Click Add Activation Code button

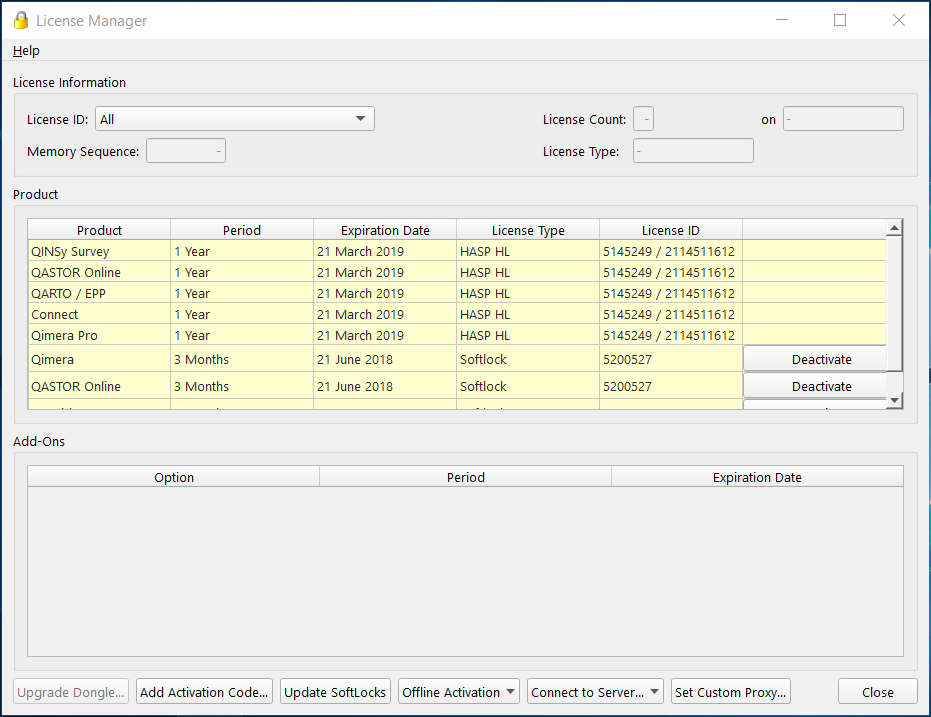tap(204, 692)
